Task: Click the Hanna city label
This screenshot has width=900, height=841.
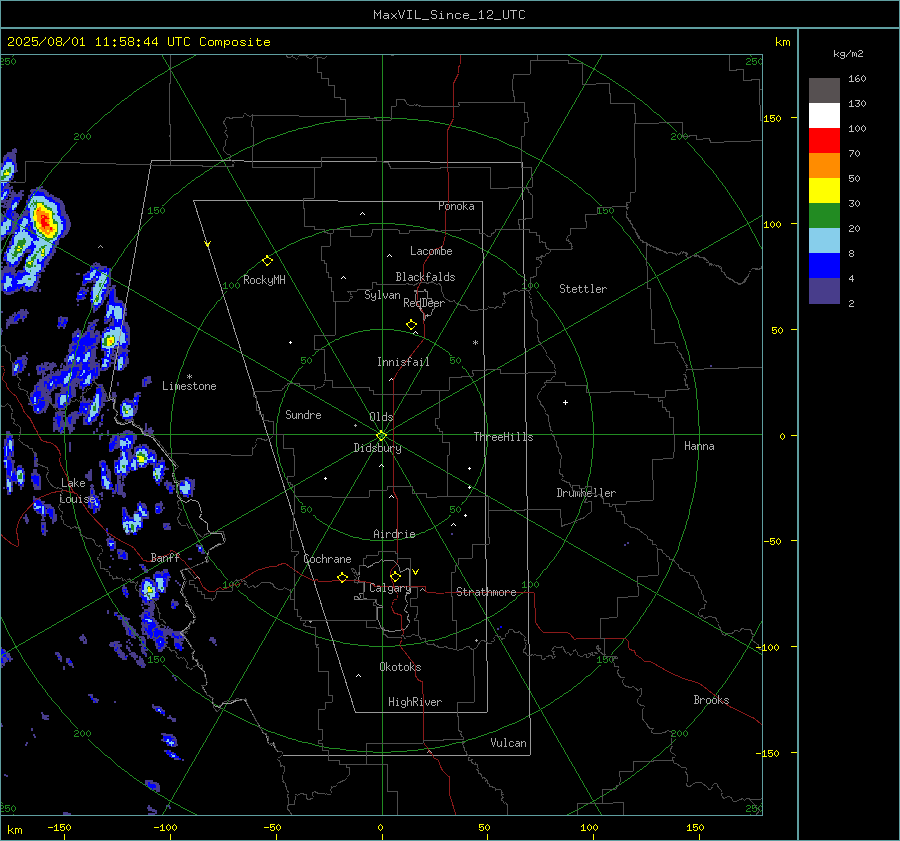Action: coord(699,446)
